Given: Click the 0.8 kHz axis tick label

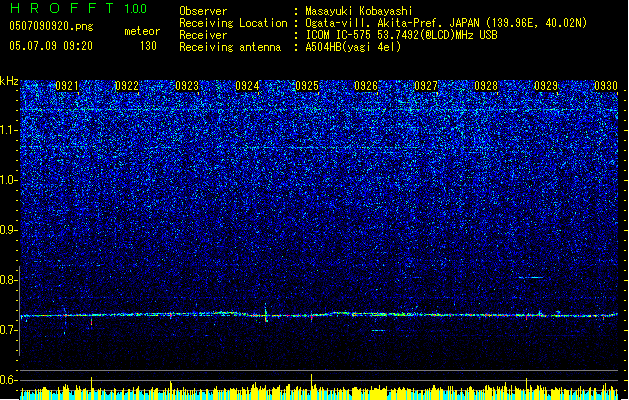Looking at the screenshot, I should click(x=9, y=280).
